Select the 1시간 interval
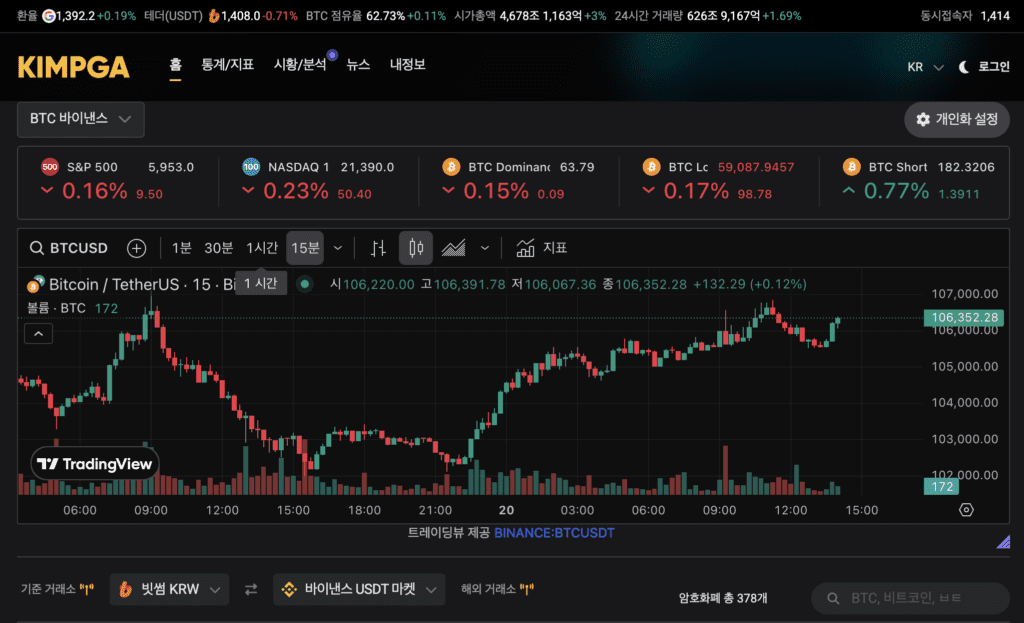This screenshot has height=623, width=1024. [262, 248]
